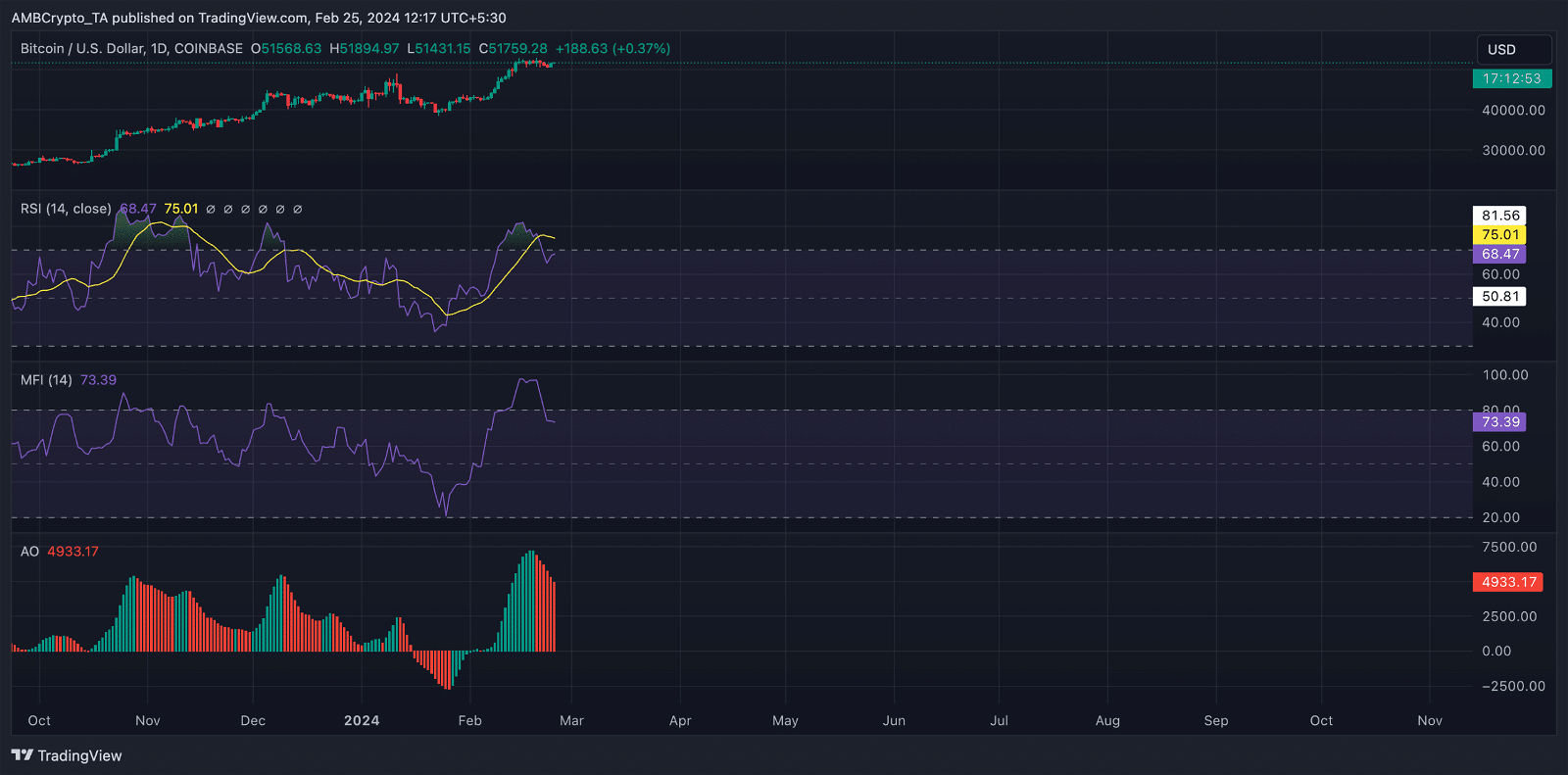Click the first null-value symbol in RSI legend
Screen dimensions: 1568x775
(x=211, y=209)
